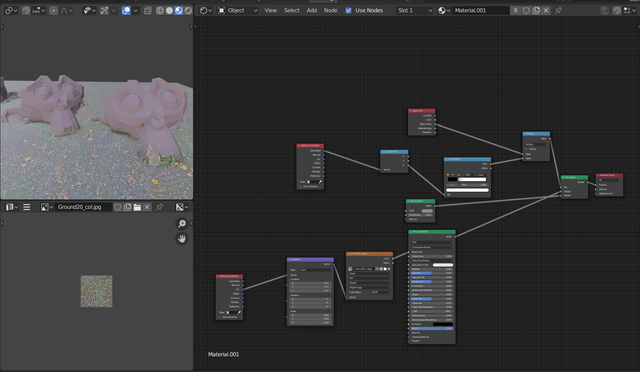Switch to material preview shading

pyautogui.click(x=179, y=11)
